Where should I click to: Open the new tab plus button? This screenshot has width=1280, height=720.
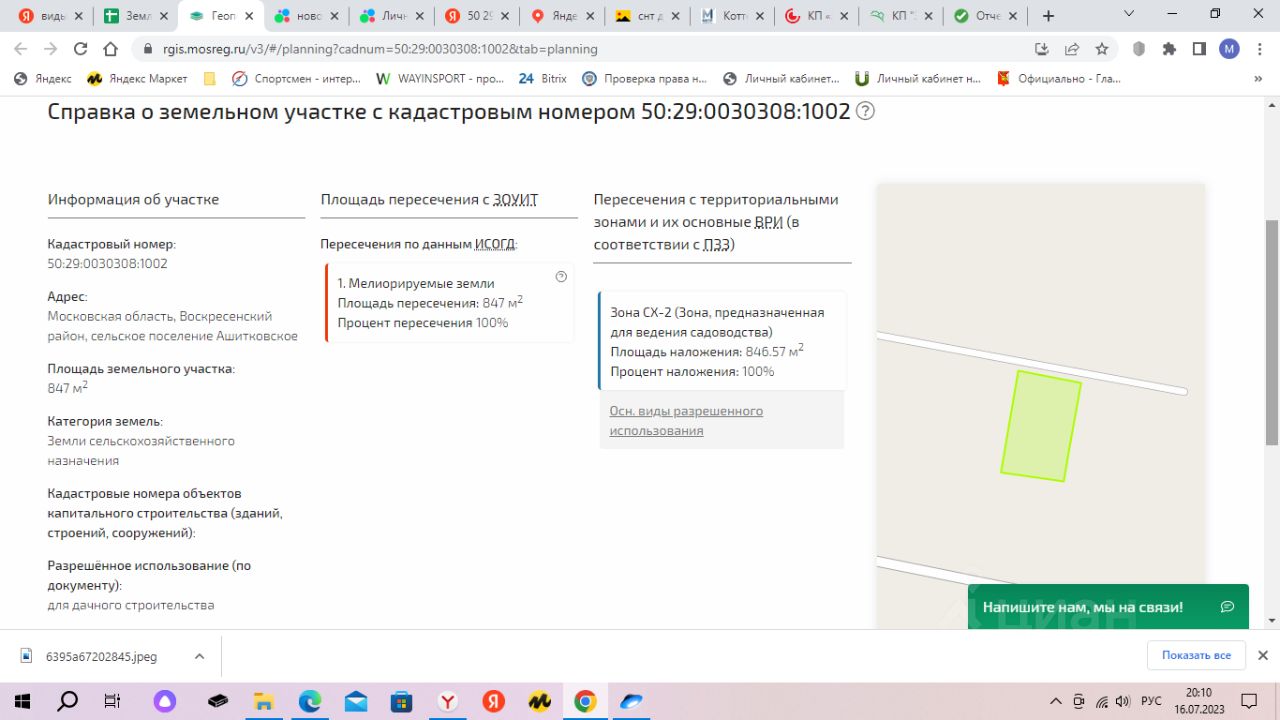1049,16
